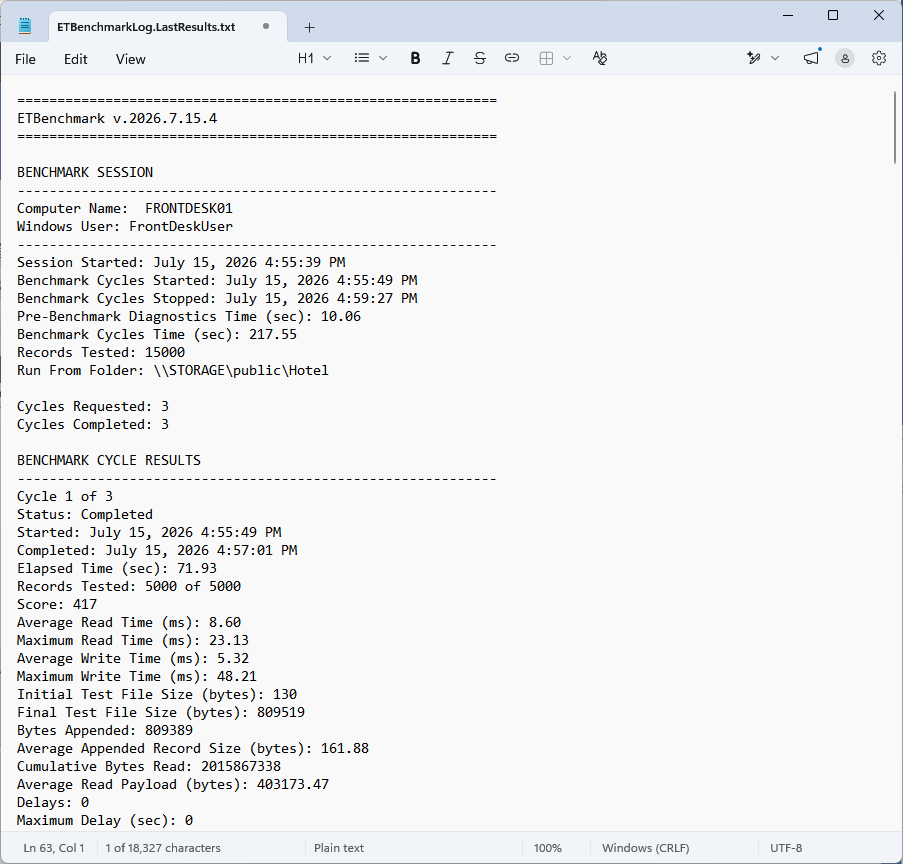Click the Maximum Read Time 23.13 line
The height and width of the screenshot is (864, 903).
click(x=133, y=641)
